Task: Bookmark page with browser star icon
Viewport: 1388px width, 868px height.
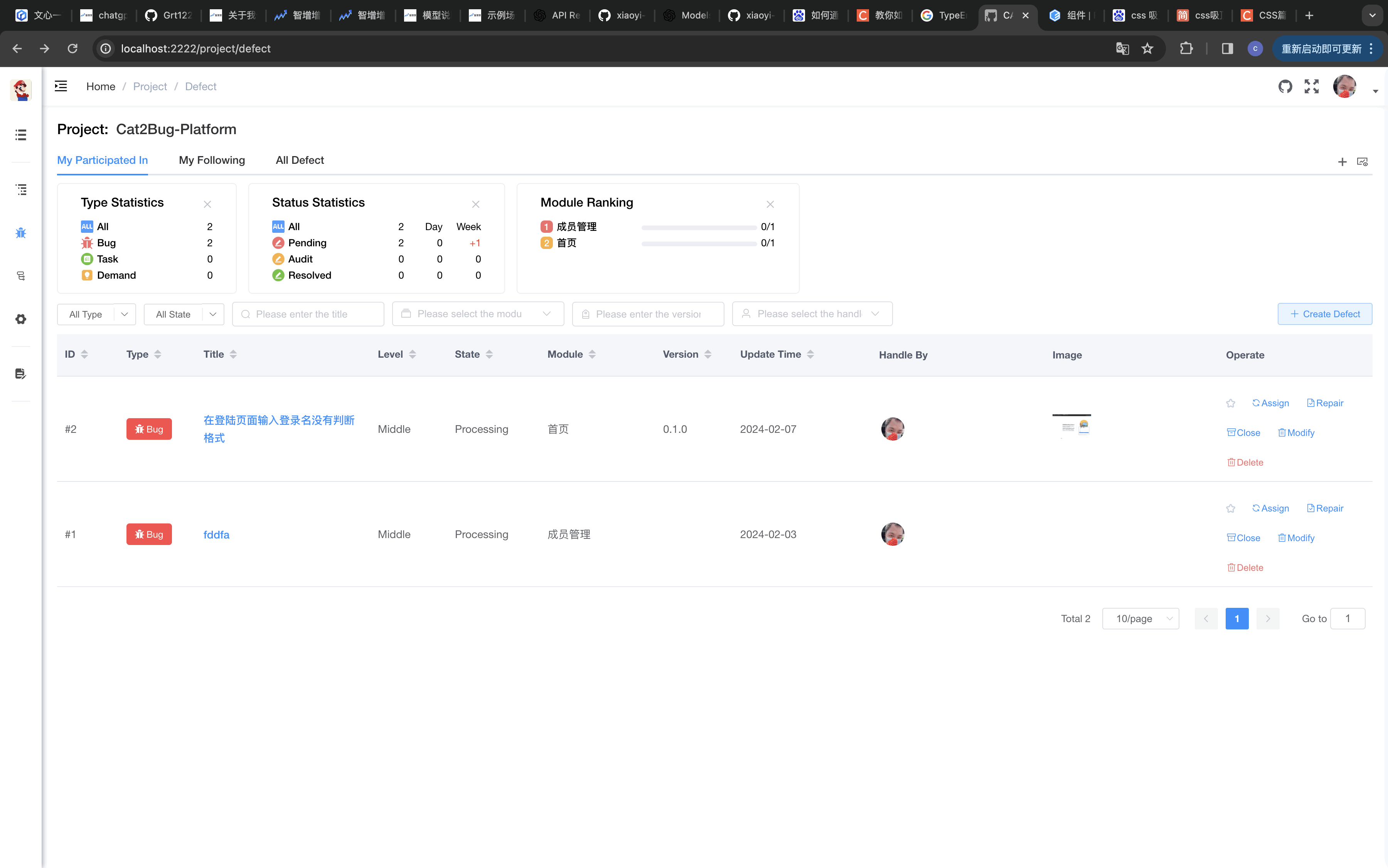Action: click(1147, 48)
